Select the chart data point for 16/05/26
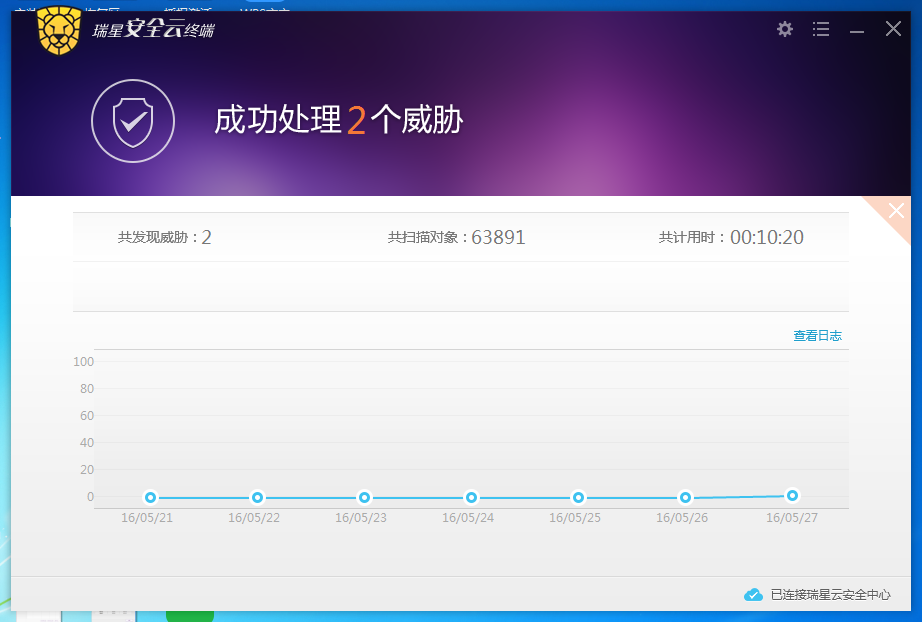Viewport: 922px width, 622px height. tap(685, 497)
